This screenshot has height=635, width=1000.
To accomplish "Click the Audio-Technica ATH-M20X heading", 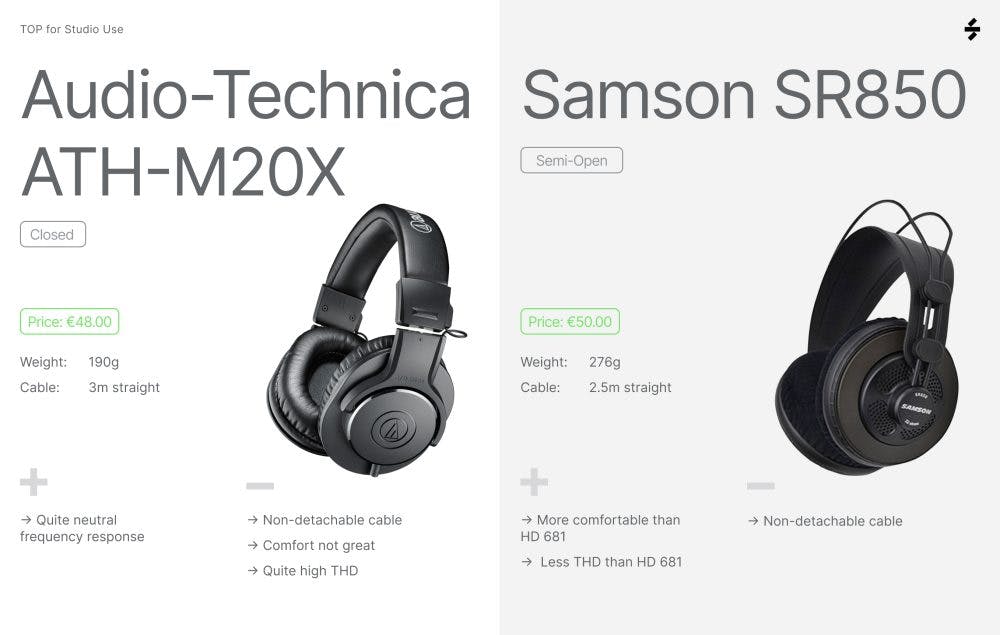I will 245,132.
